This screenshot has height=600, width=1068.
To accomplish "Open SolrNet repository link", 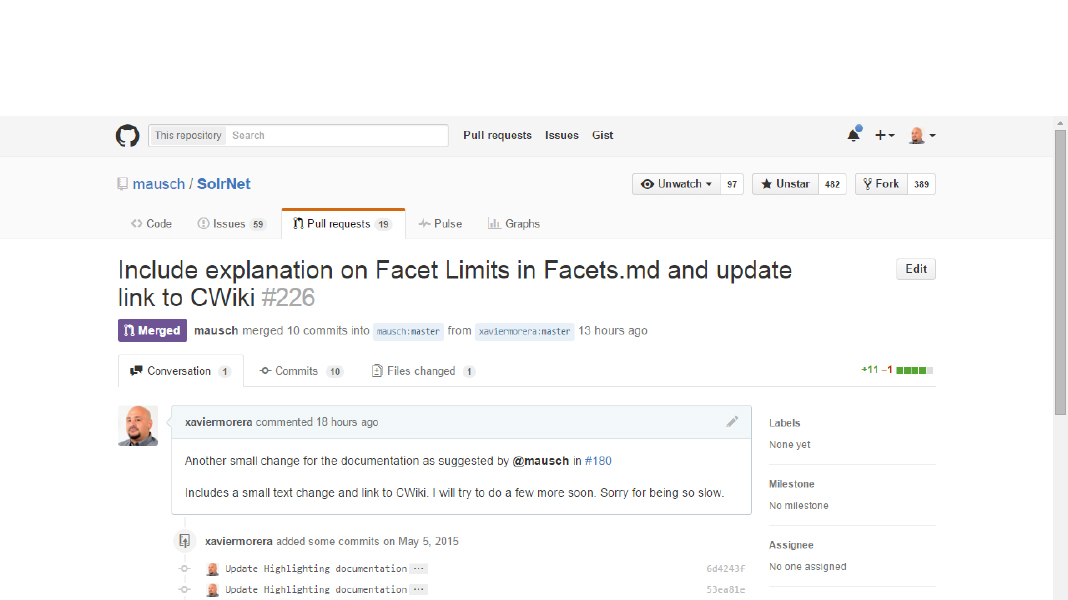I will pyautogui.click(x=223, y=184).
